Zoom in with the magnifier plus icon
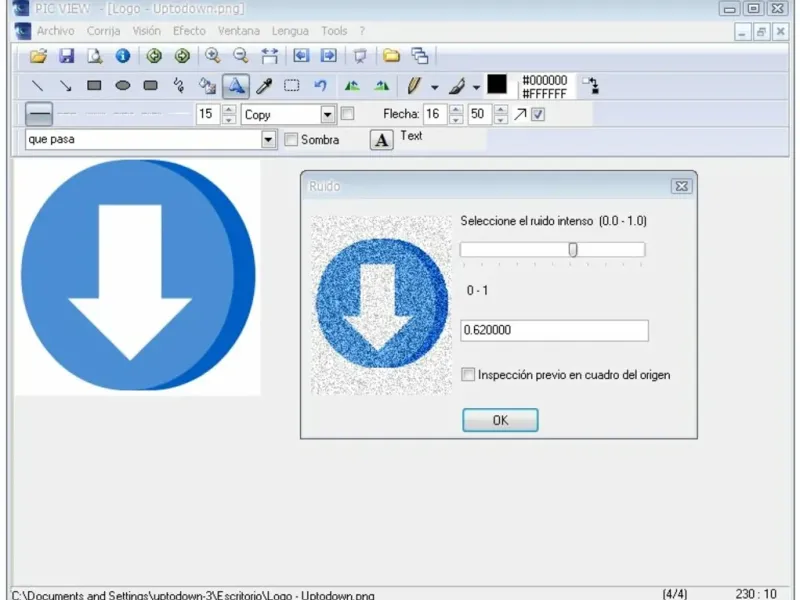Image resolution: width=800 pixels, height=600 pixels. tap(212, 56)
